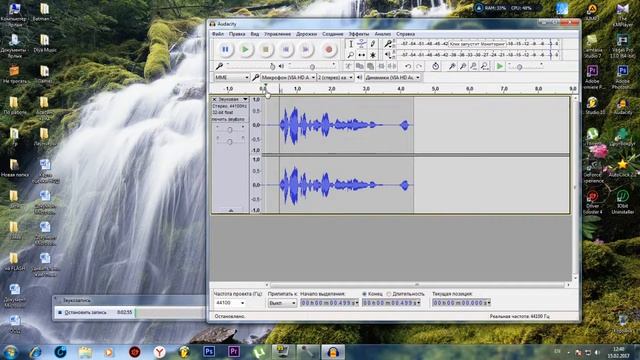Click the Play-at-speed green icon
Viewport: 640px width, 360px height.
[500, 66]
